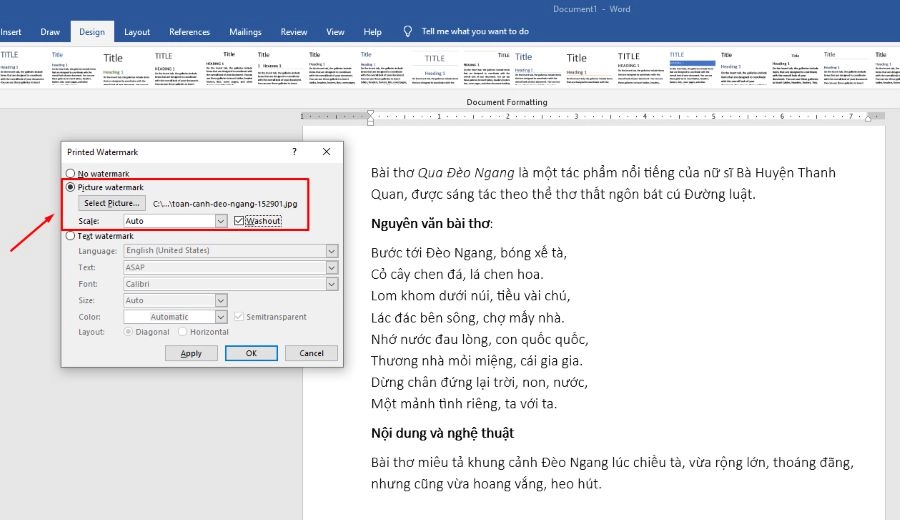
Task: Click Apply in the watermark dialog
Action: [x=191, y=353]
